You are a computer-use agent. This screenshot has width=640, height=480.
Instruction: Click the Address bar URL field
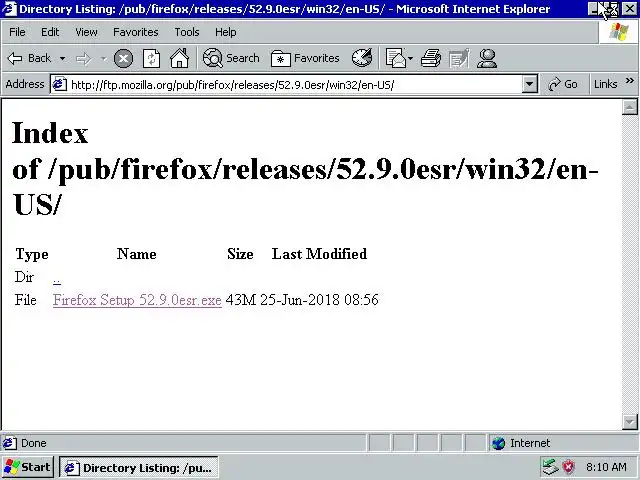[x=294, y=85]
